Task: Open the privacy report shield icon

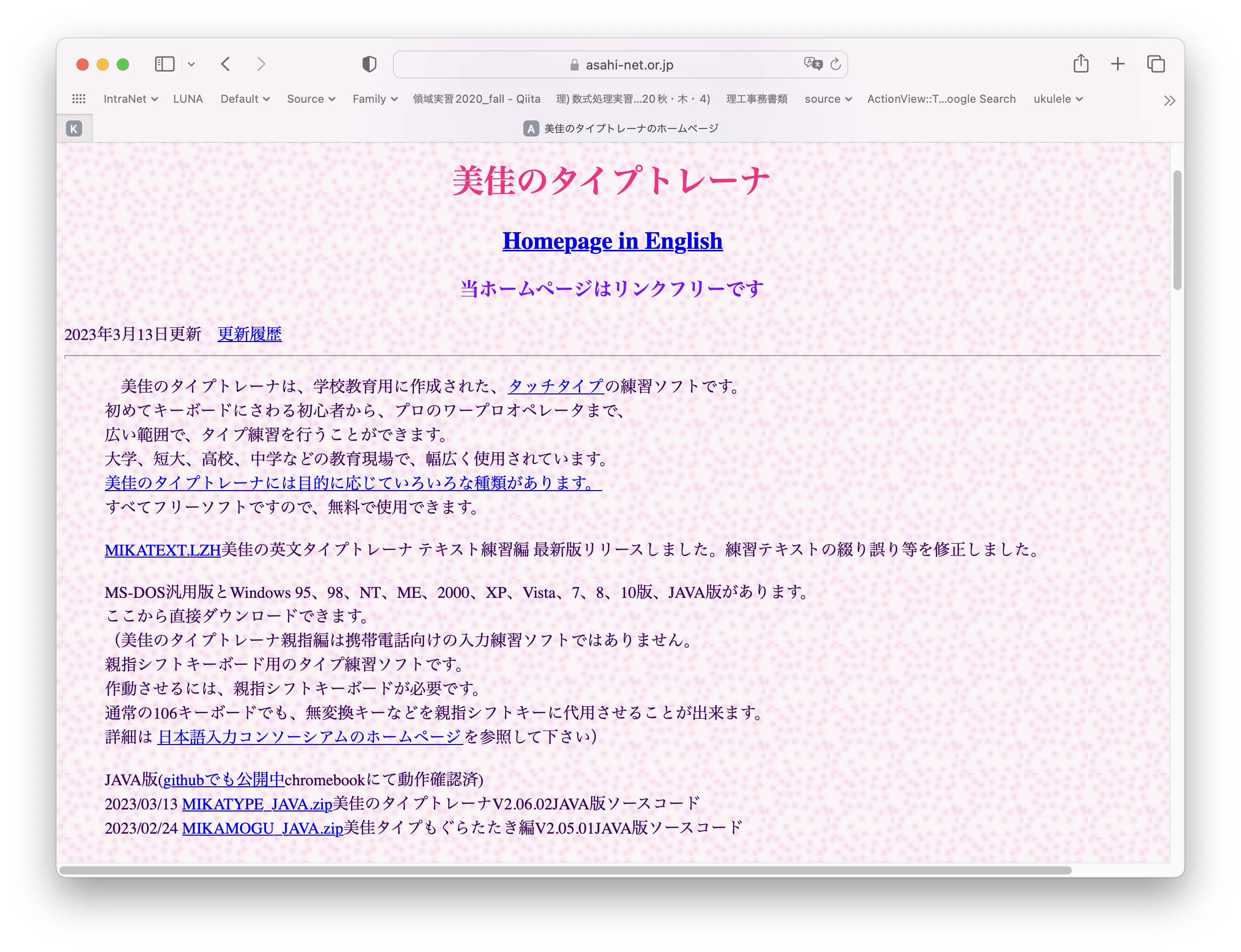Action: (x=370, y=64)
